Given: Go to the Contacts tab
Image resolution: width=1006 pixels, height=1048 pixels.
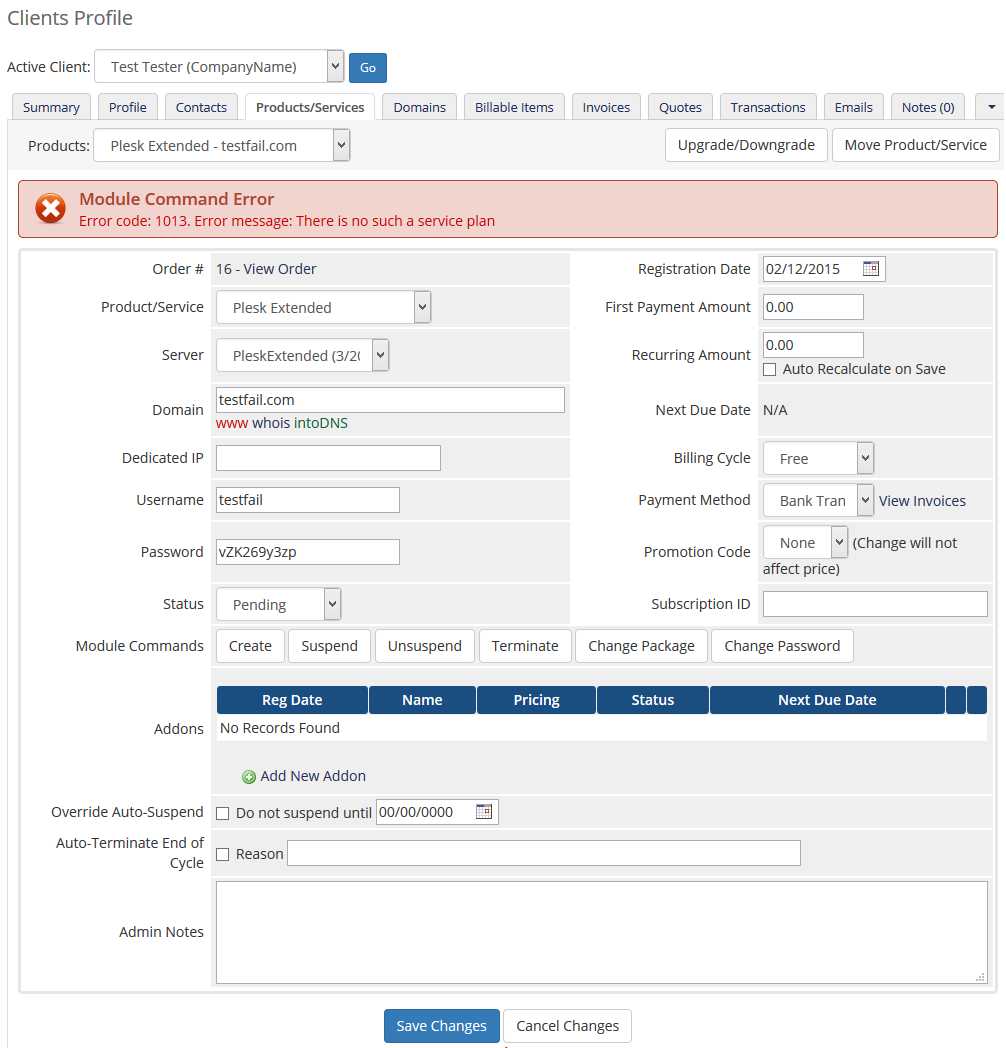Looking at the screenshot, I should (201, 107).
